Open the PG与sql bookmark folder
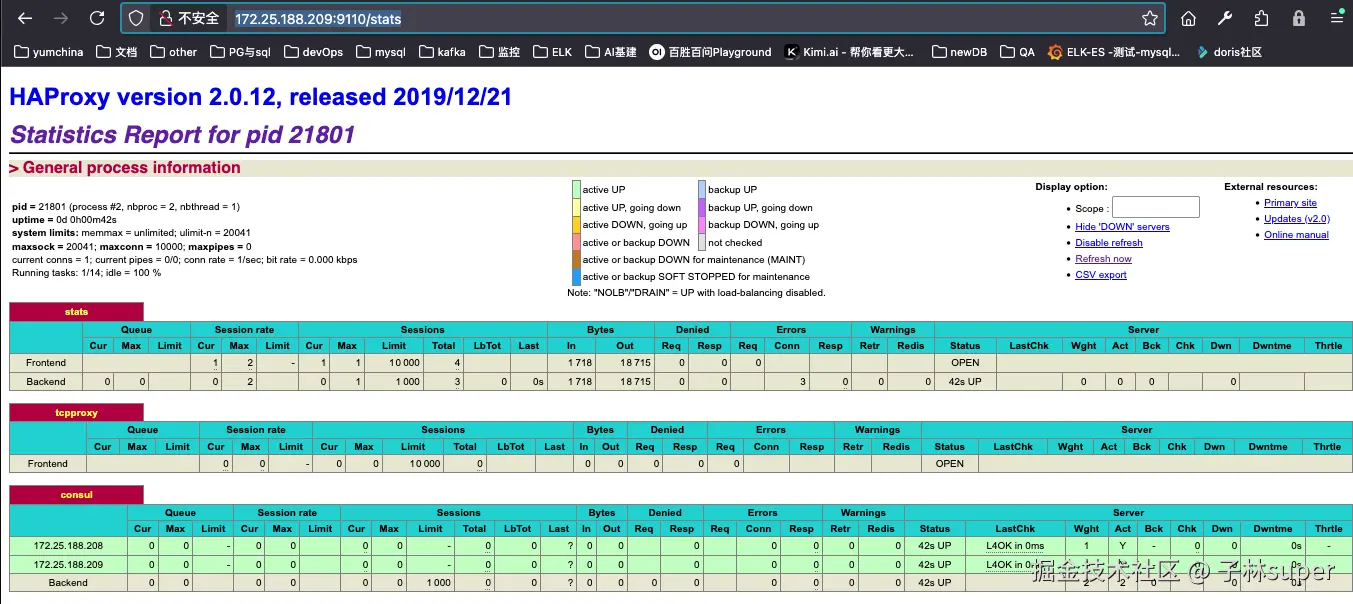 click(242, 52)
